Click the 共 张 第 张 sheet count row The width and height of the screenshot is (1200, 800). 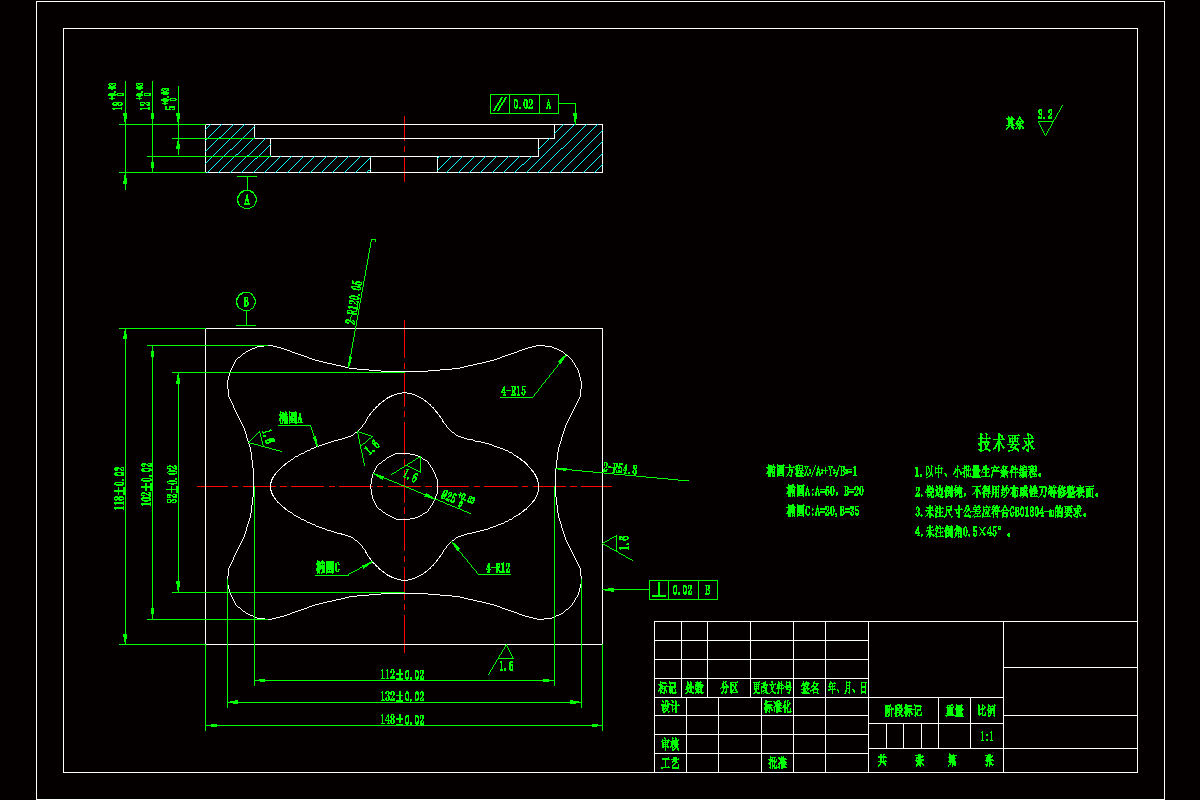pos(935,761)
